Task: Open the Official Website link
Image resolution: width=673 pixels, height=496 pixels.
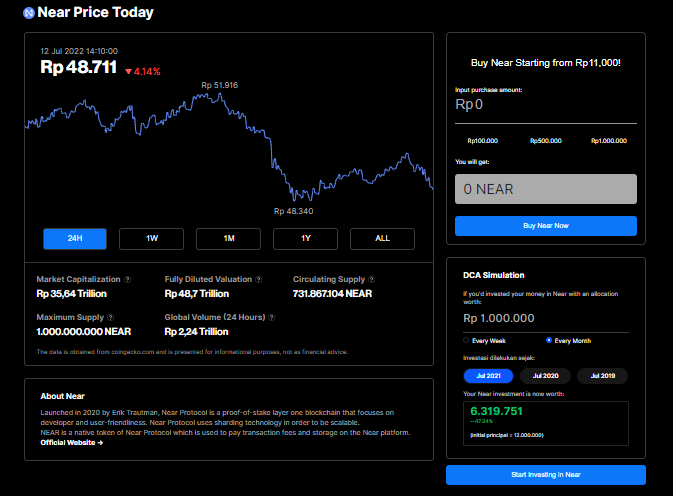Action: click(x=72, y=443)
